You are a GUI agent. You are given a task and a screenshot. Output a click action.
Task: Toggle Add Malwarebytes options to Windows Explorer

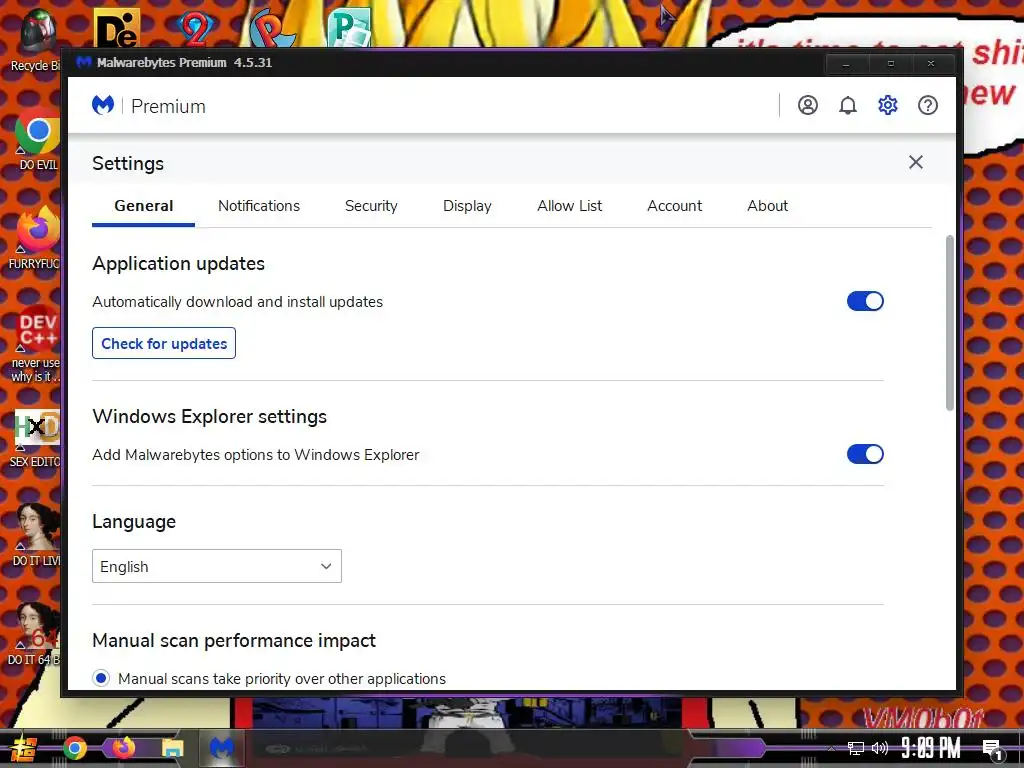point(865,454)
